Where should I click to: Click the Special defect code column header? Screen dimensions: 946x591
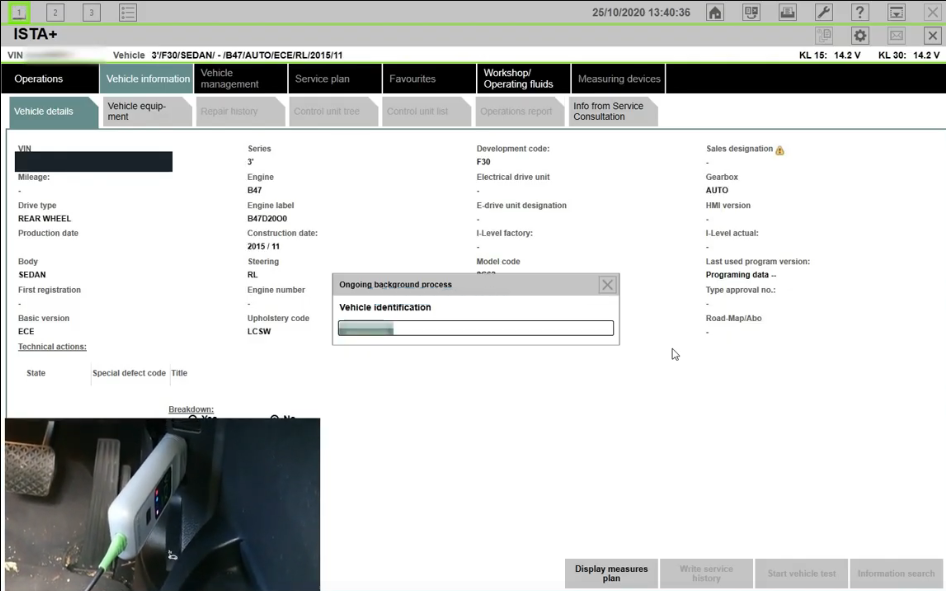pos(129,373)
